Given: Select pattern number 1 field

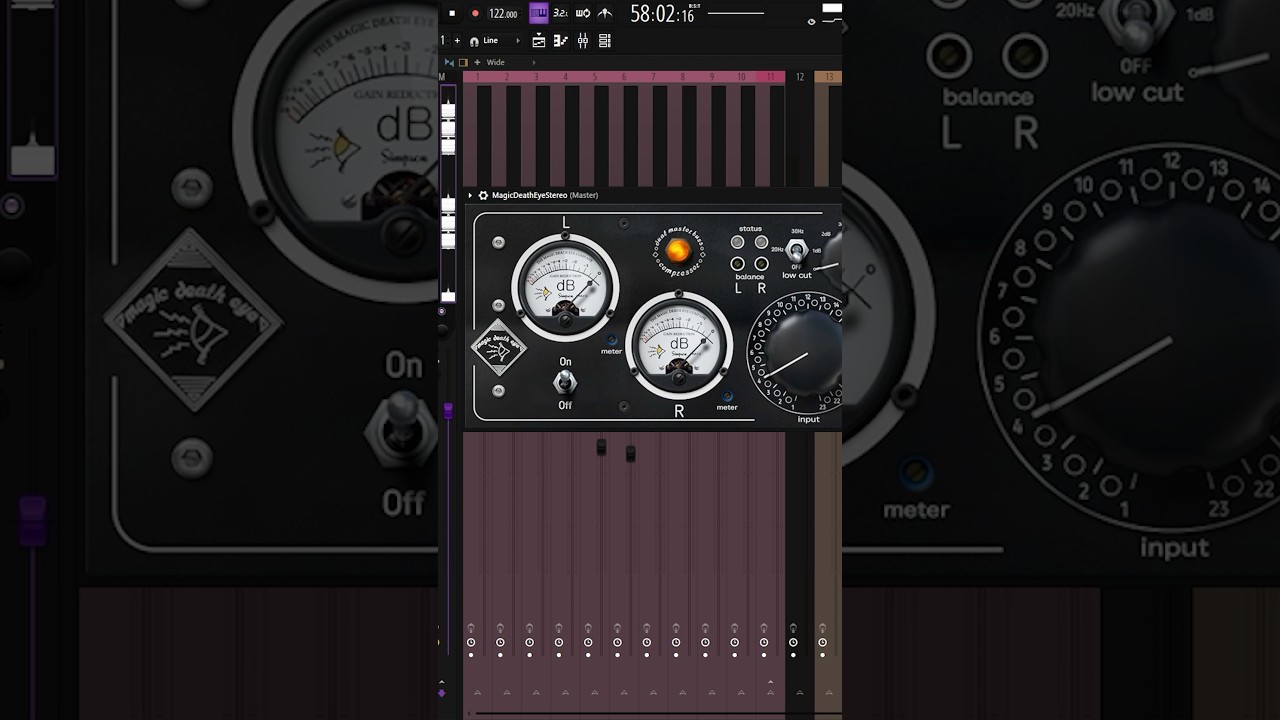Looking at the screenshot, I should coord(443,41).
